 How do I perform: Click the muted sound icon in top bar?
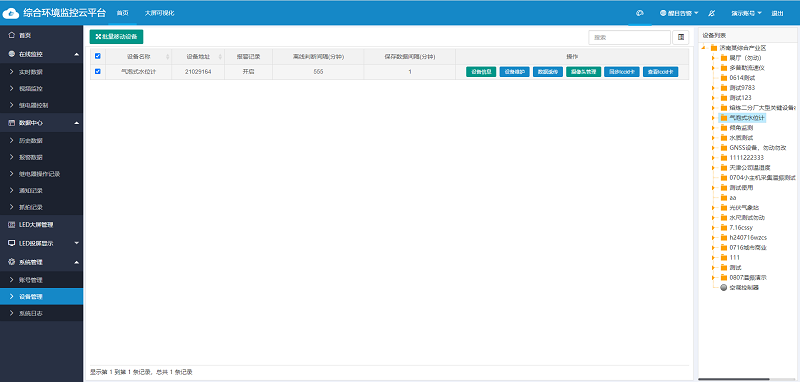point(712,13)
